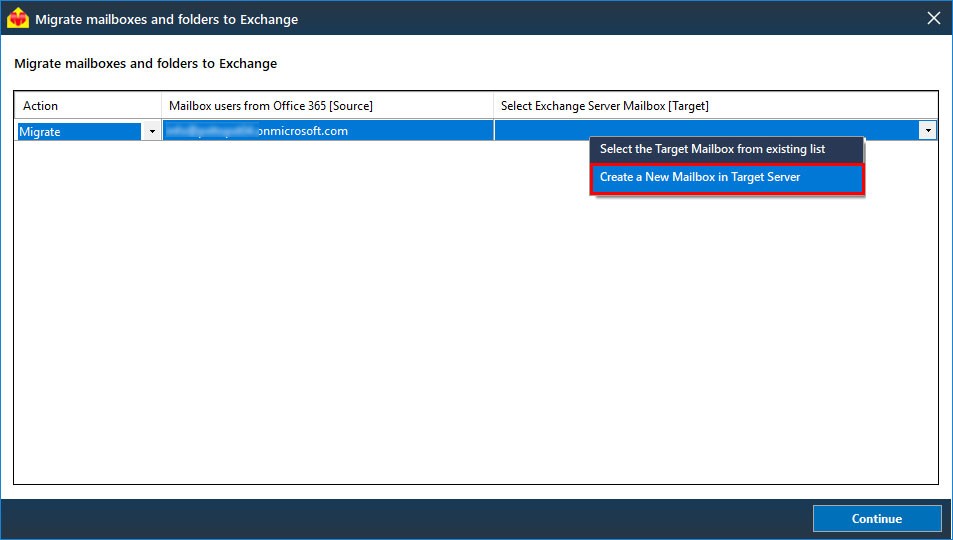Select the Migrate action value field
The height and width of the screenshot is (540, 953).
[x=80, y=132]
